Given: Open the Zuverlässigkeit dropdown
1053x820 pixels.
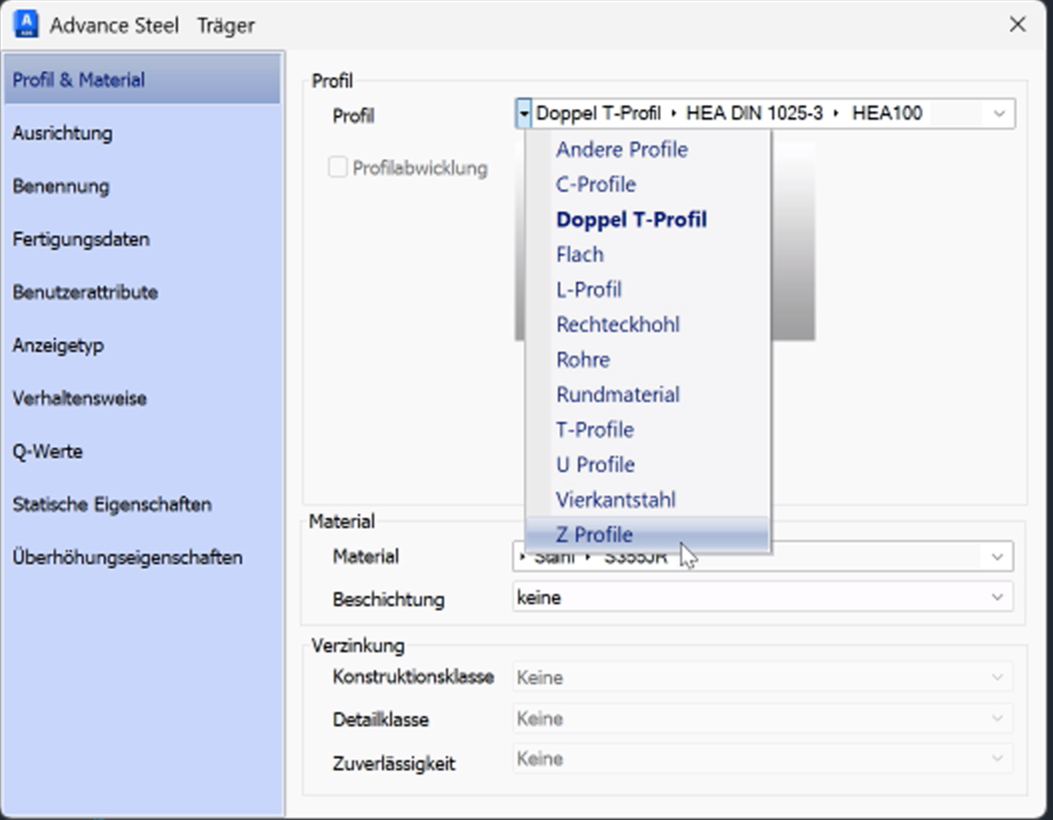Looking at the screenshot, I should tap(762, 759).
